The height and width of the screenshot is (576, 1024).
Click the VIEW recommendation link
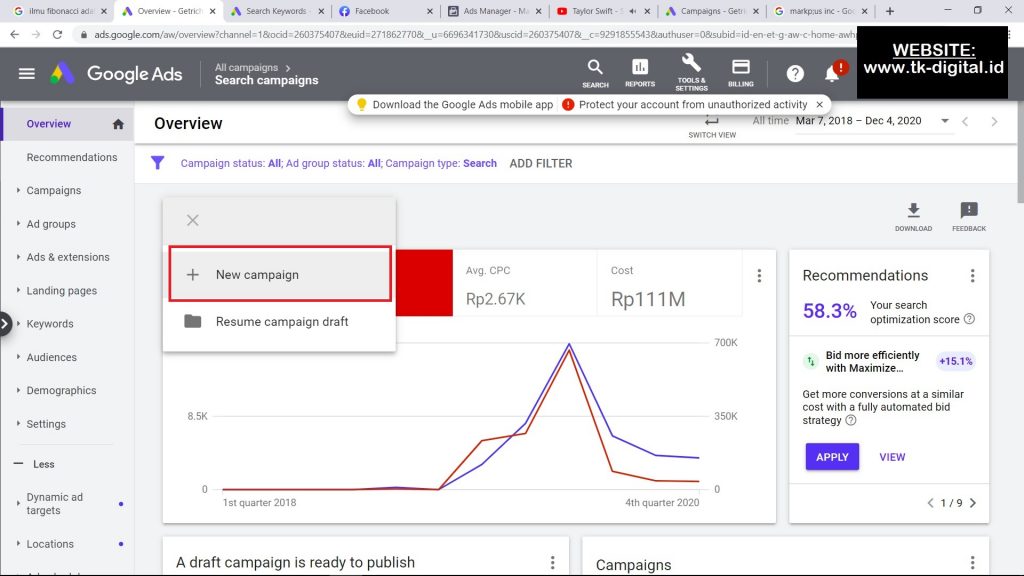pos(892,457)
